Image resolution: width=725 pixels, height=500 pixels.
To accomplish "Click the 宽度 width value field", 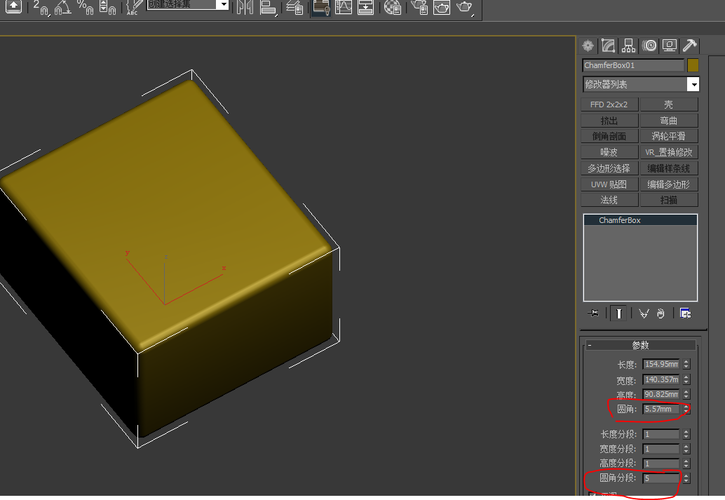I will 661,380.
